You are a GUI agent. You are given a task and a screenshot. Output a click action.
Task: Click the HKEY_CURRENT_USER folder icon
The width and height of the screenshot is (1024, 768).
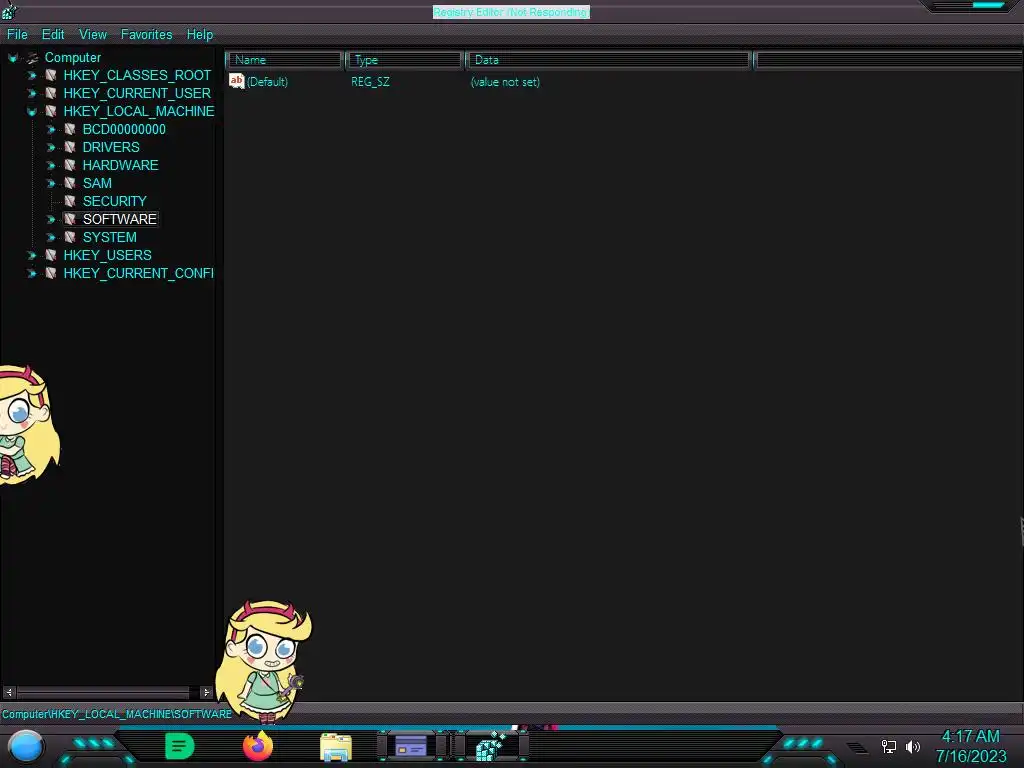[x=51, y=93]
